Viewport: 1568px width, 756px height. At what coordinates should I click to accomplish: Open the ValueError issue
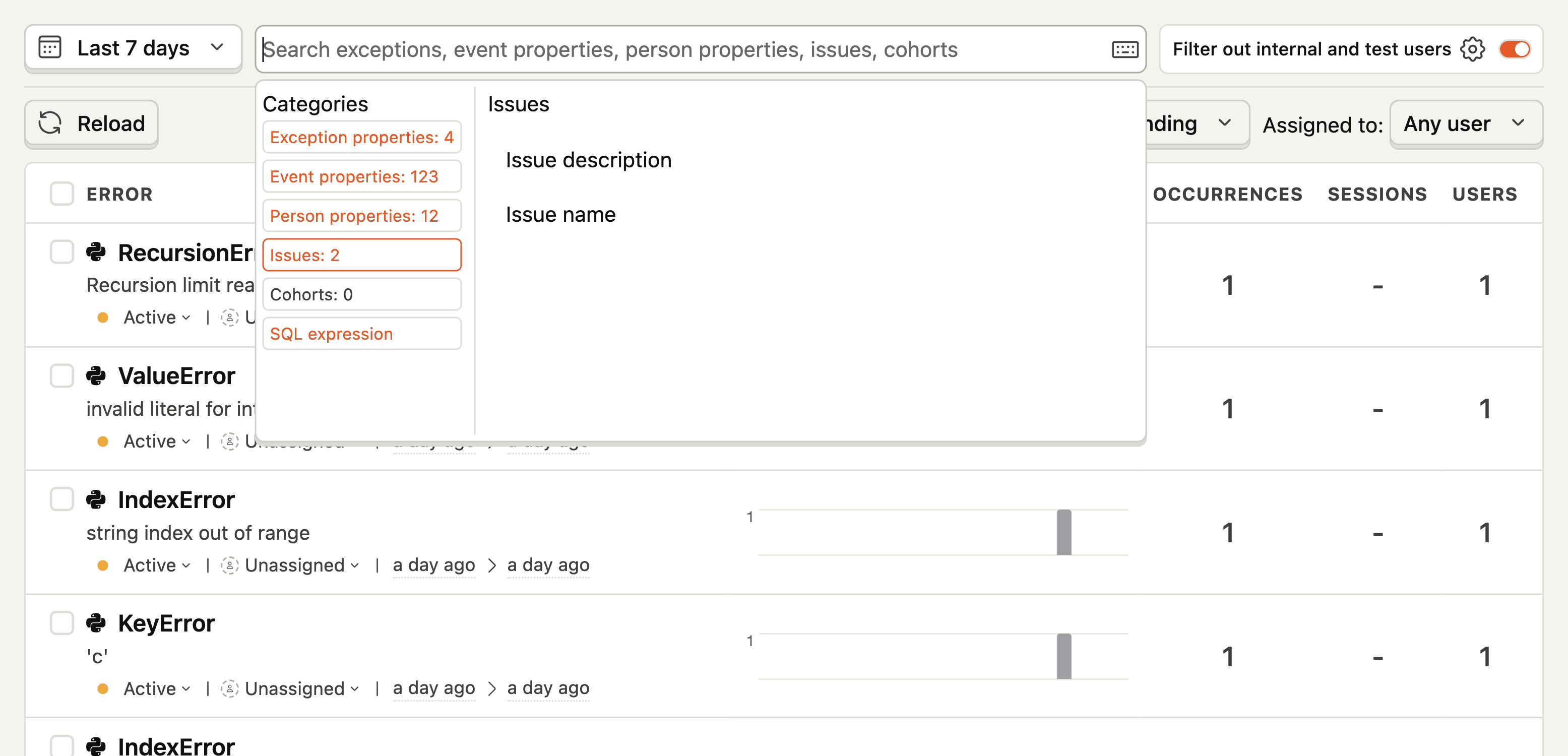coord(176,375)
